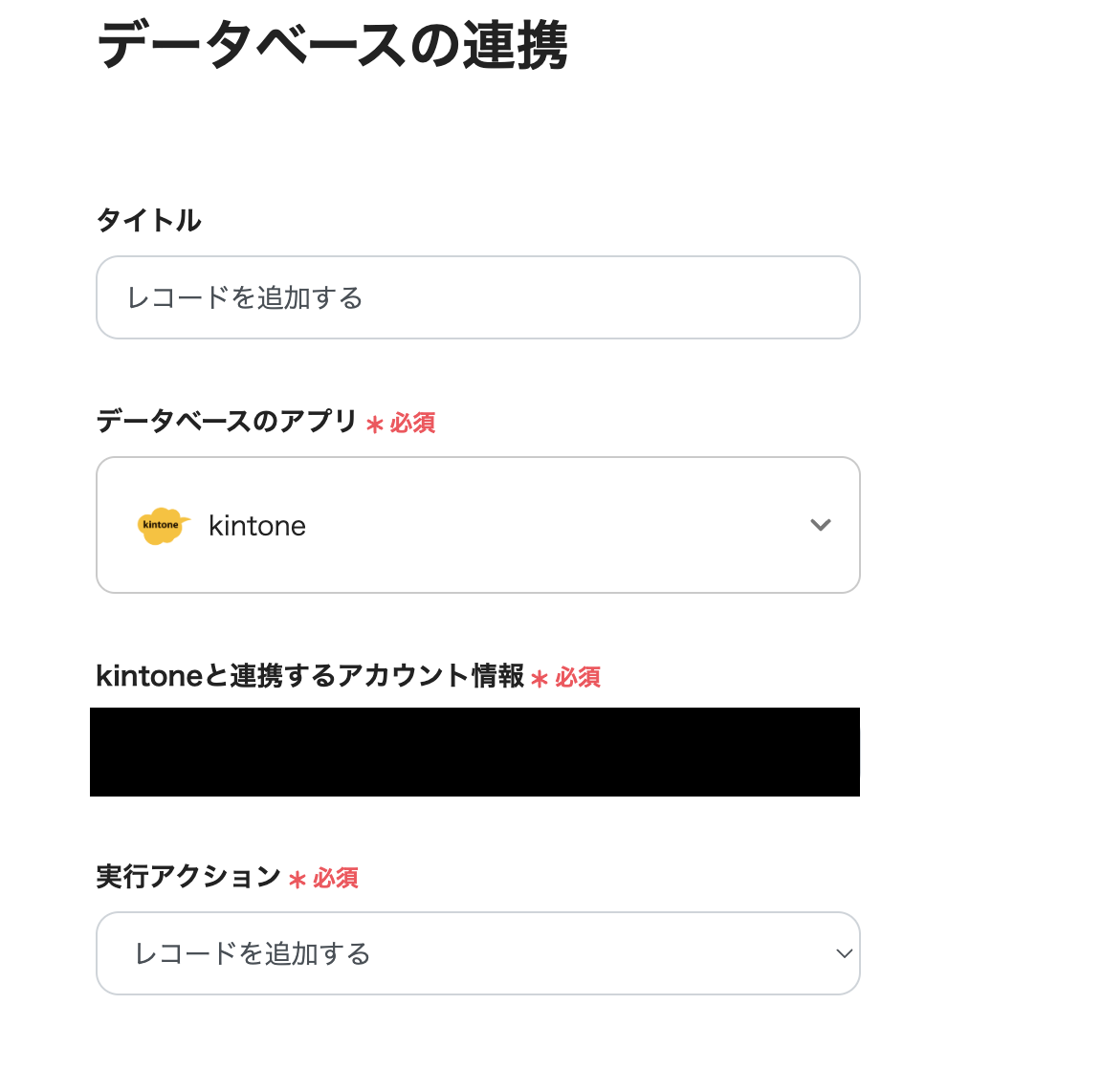This screenshot has height=1092, width=1102.
Task: Select the データベースの連携 heading
Action: pos(330,43)
